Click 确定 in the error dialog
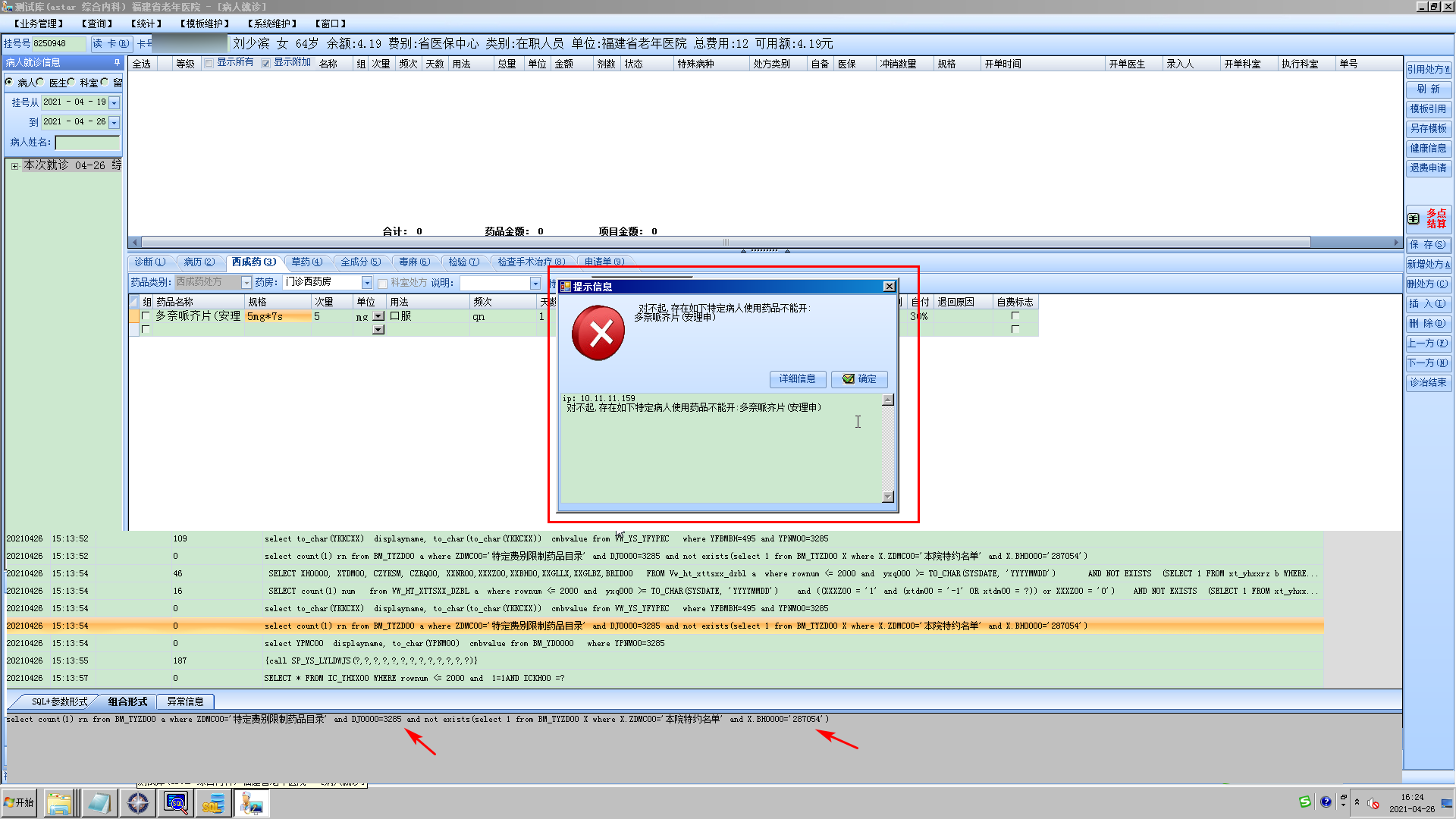1456x819 pixels. click(859, 379)
